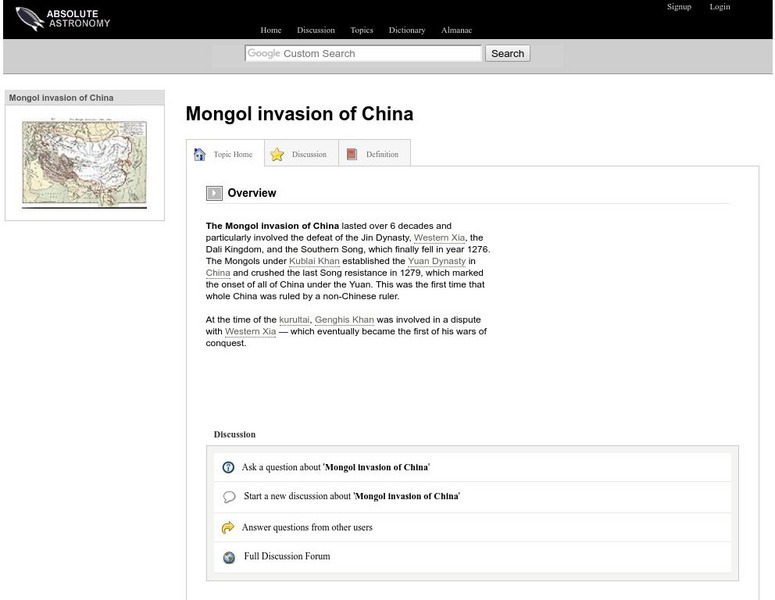Open the Mongol invasion map thumbnail

84,163
